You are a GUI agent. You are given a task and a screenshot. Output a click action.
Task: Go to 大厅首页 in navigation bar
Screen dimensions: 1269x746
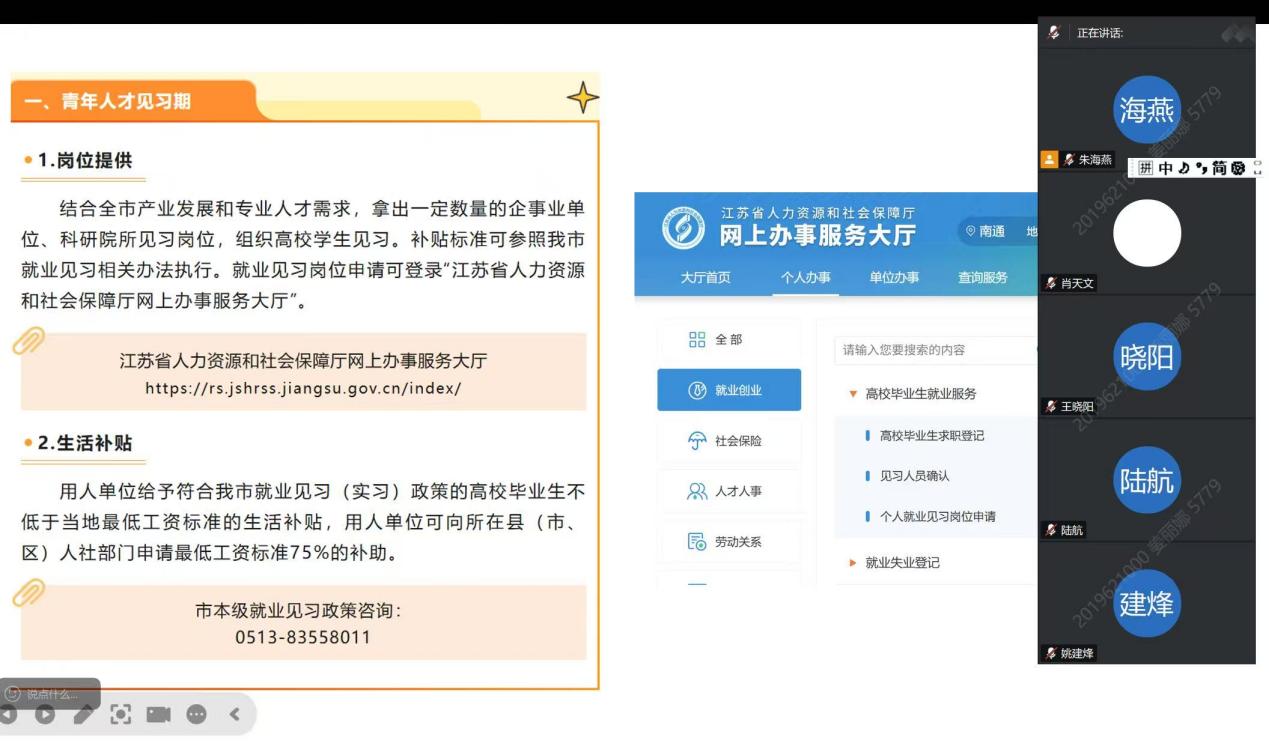tap(705, 277)
